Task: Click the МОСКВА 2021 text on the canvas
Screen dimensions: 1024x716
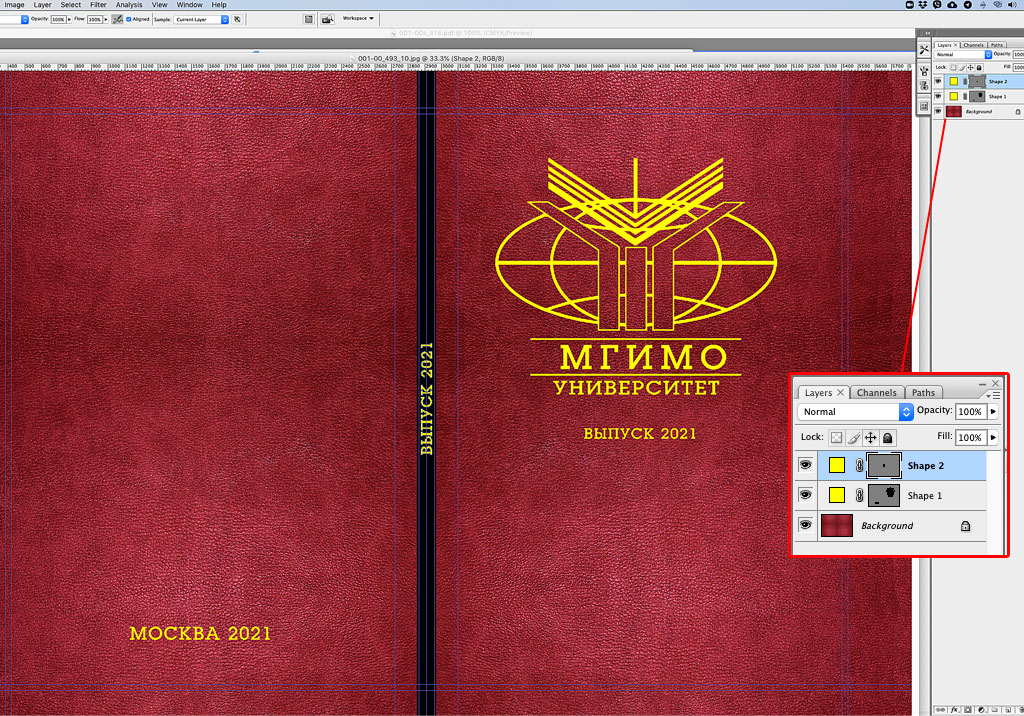Action: click(x=200, y=634)
